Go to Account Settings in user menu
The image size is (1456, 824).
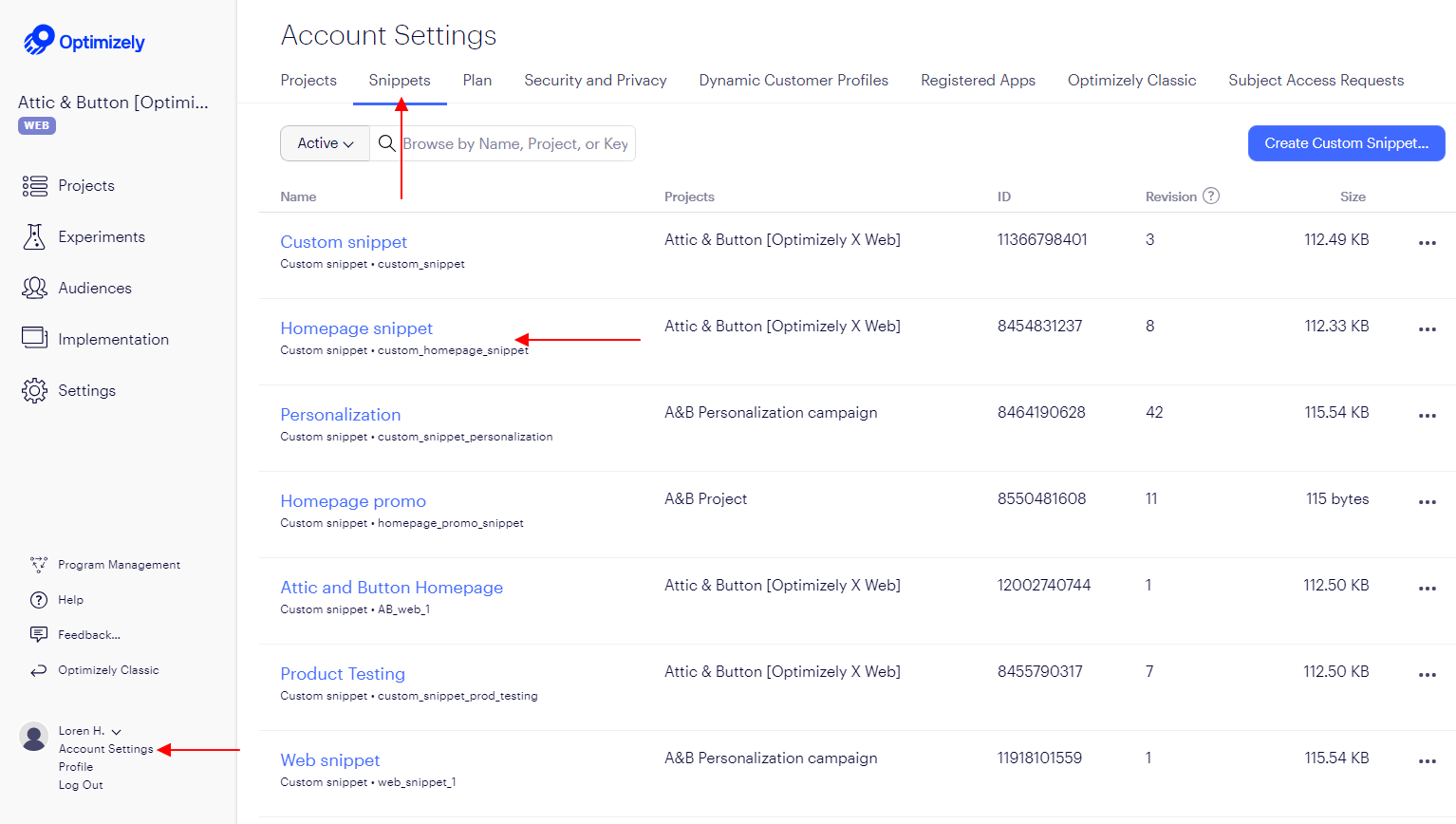coord(105,749)
